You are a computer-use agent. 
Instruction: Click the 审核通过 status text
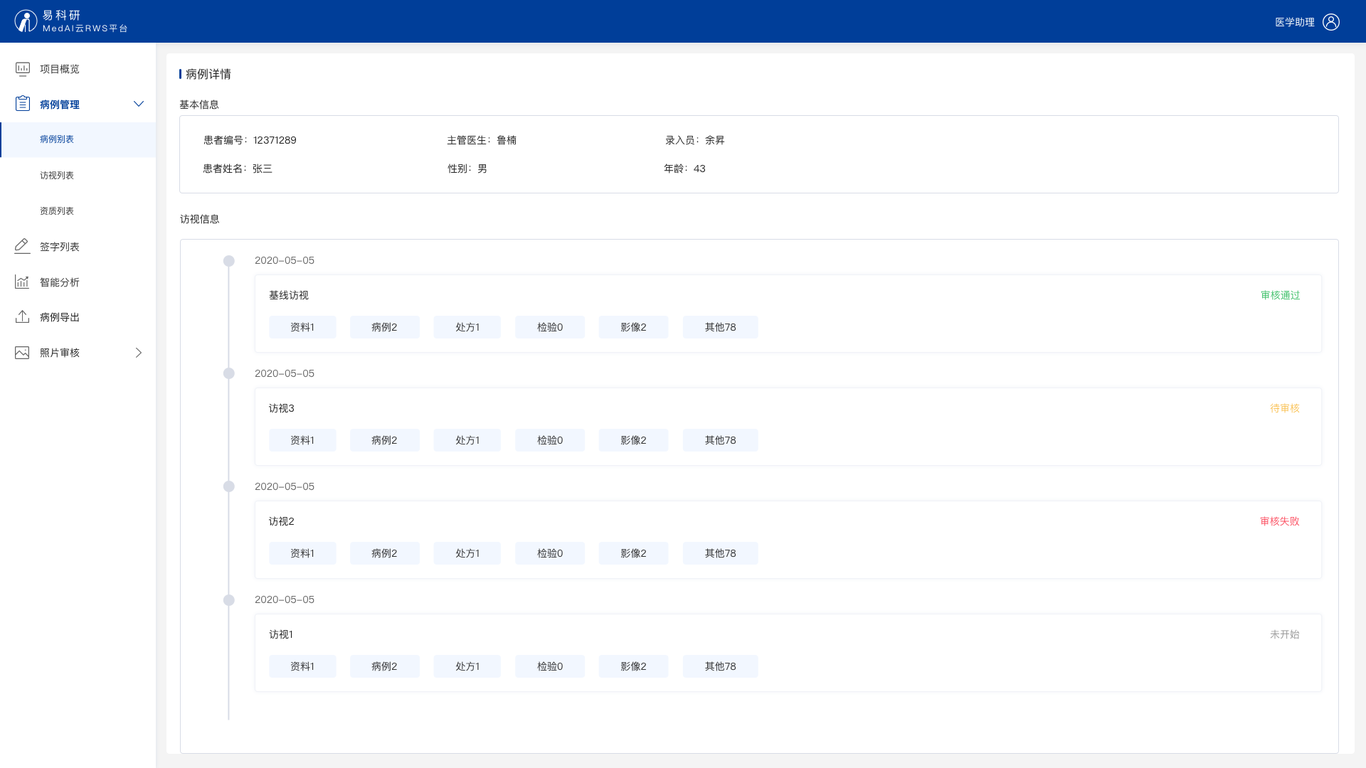tap(1280, 295)
